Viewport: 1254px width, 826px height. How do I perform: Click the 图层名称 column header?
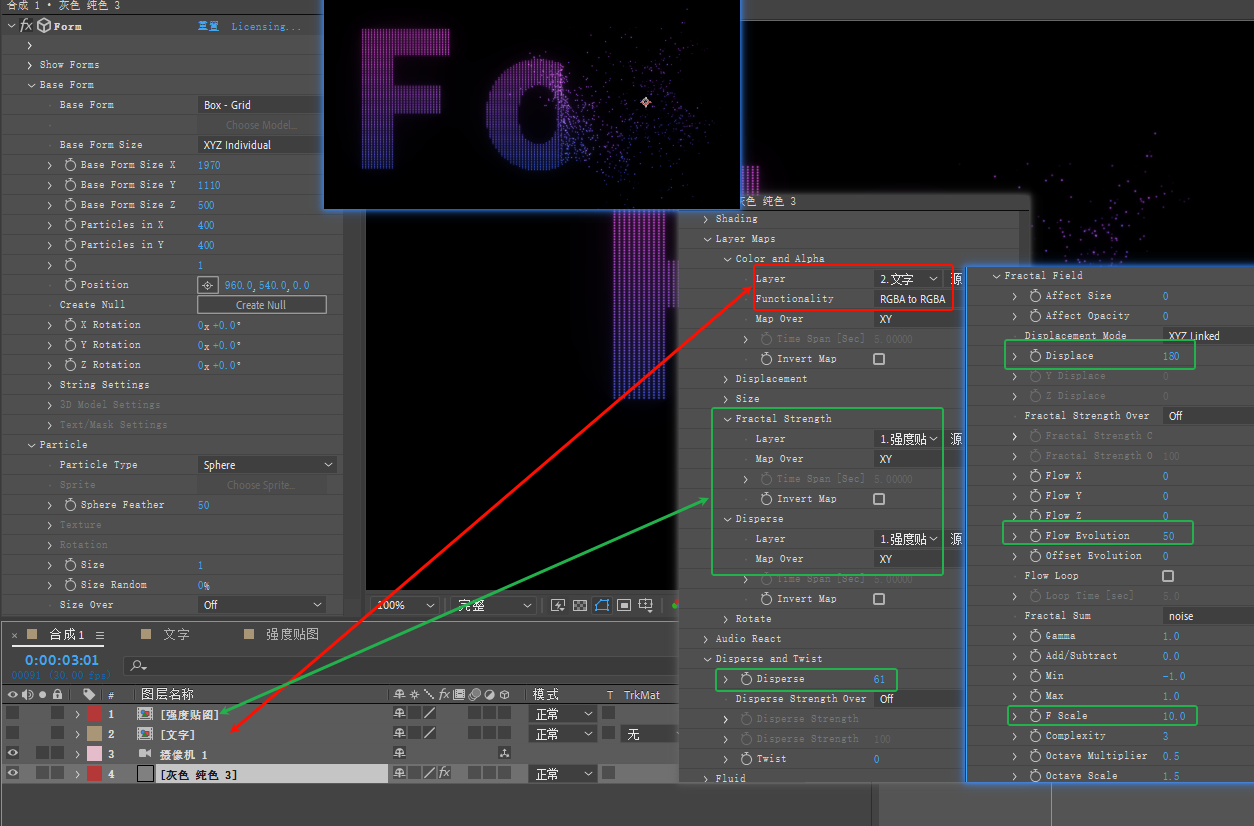coord(167,694)
